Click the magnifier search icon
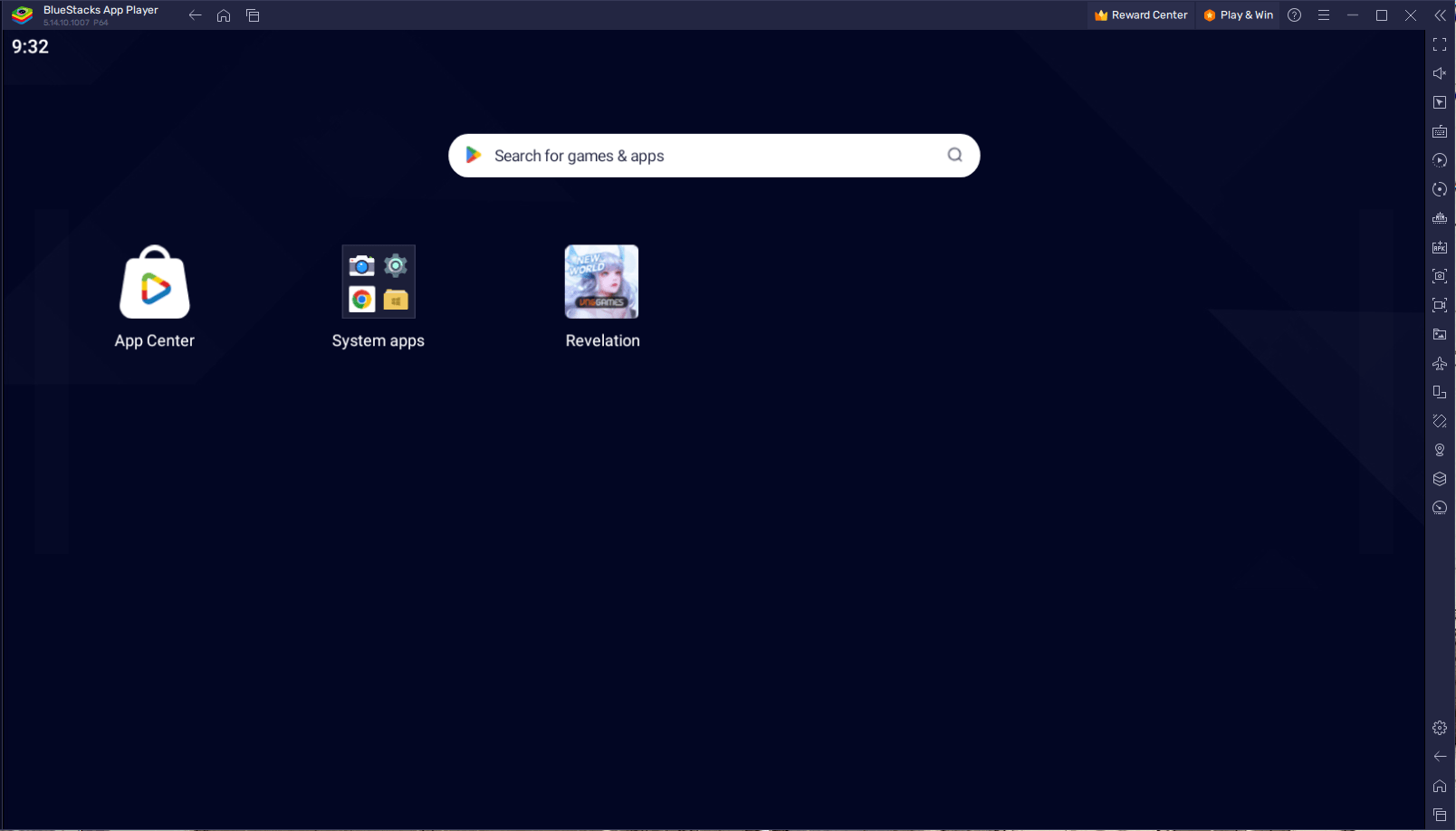 click(x=954, y=155)
